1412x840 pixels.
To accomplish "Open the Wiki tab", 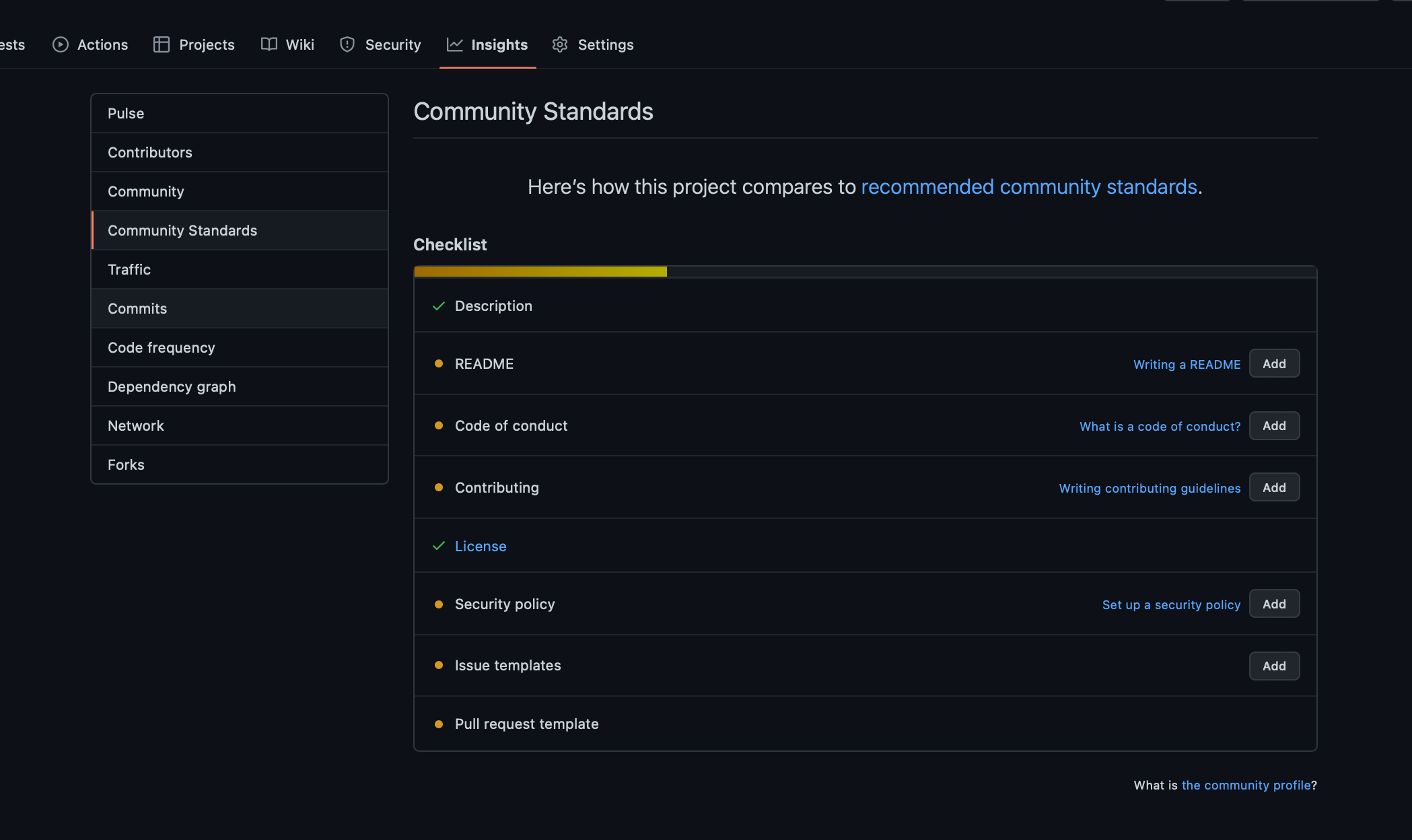I will pos(287,44).
